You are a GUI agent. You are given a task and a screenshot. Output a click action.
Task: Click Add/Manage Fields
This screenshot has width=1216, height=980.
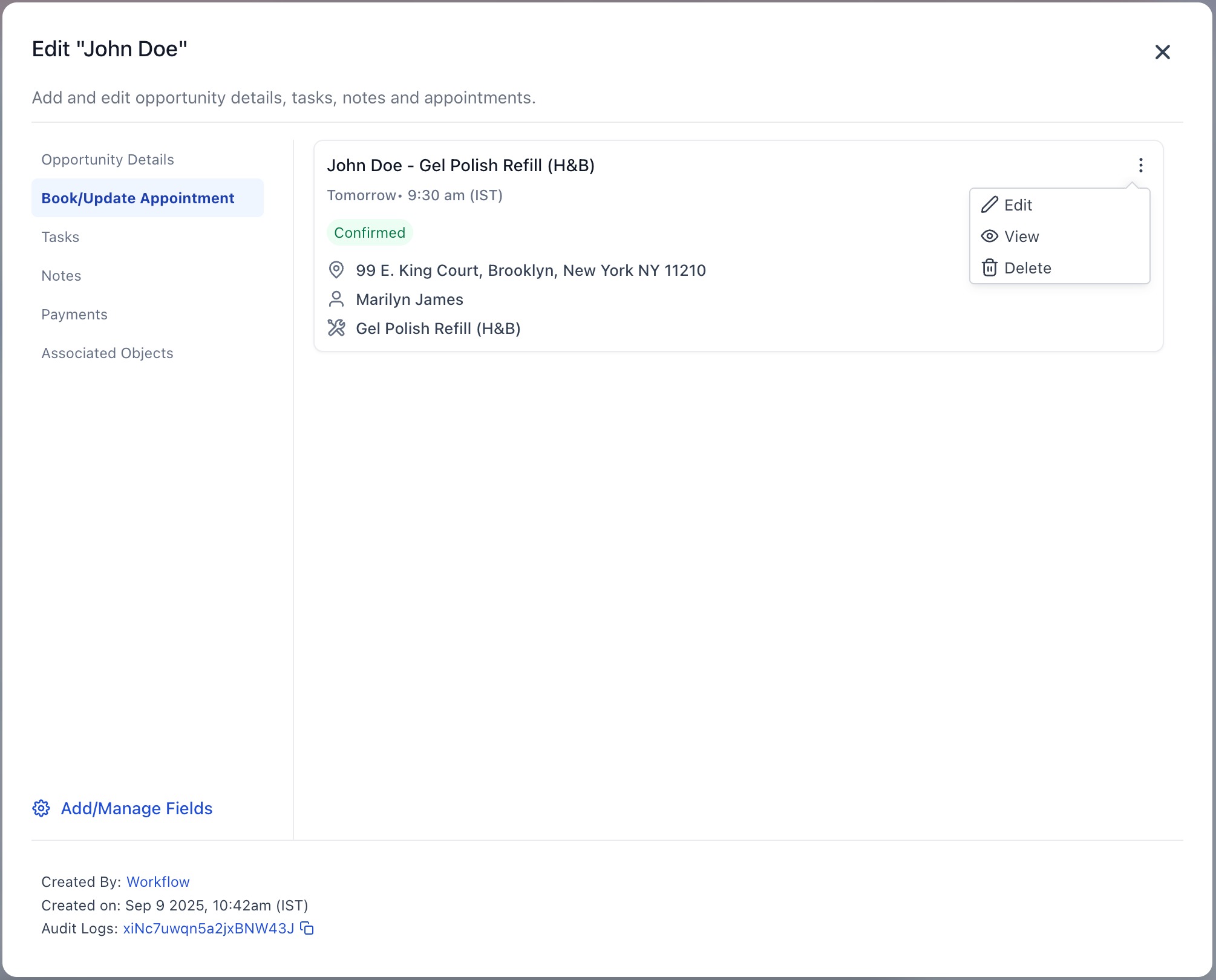[x=136, y=809]
